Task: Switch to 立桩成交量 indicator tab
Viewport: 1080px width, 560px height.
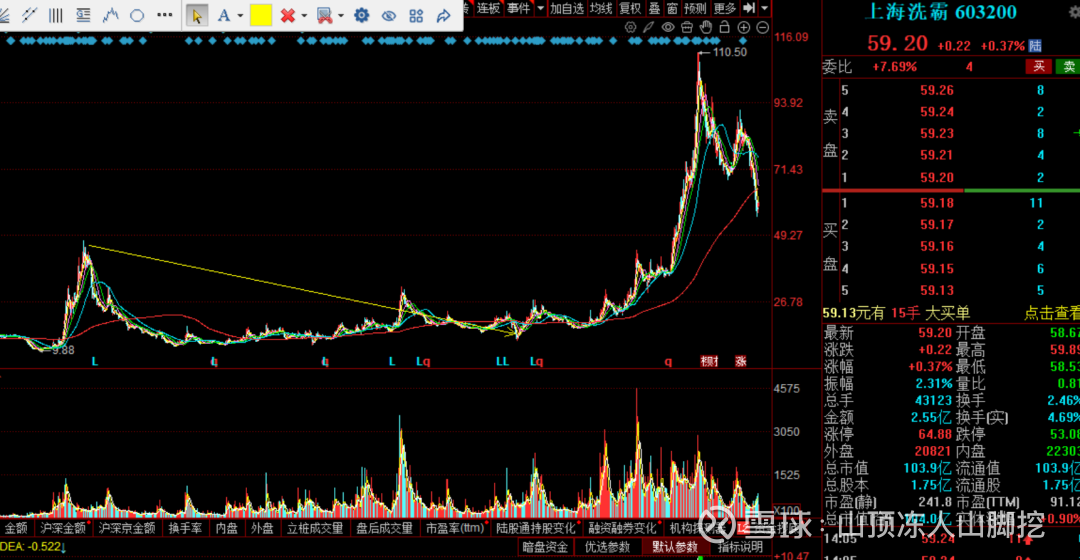Action: tap(315, 528)
